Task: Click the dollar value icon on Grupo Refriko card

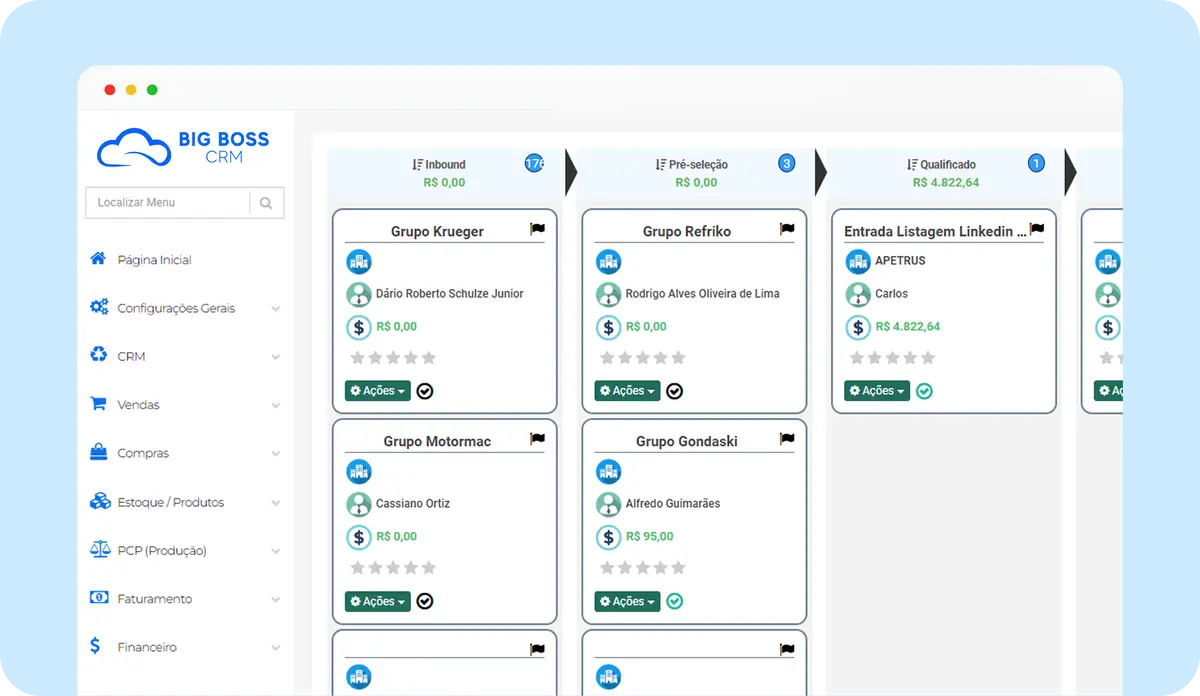Action: (609, 326)
